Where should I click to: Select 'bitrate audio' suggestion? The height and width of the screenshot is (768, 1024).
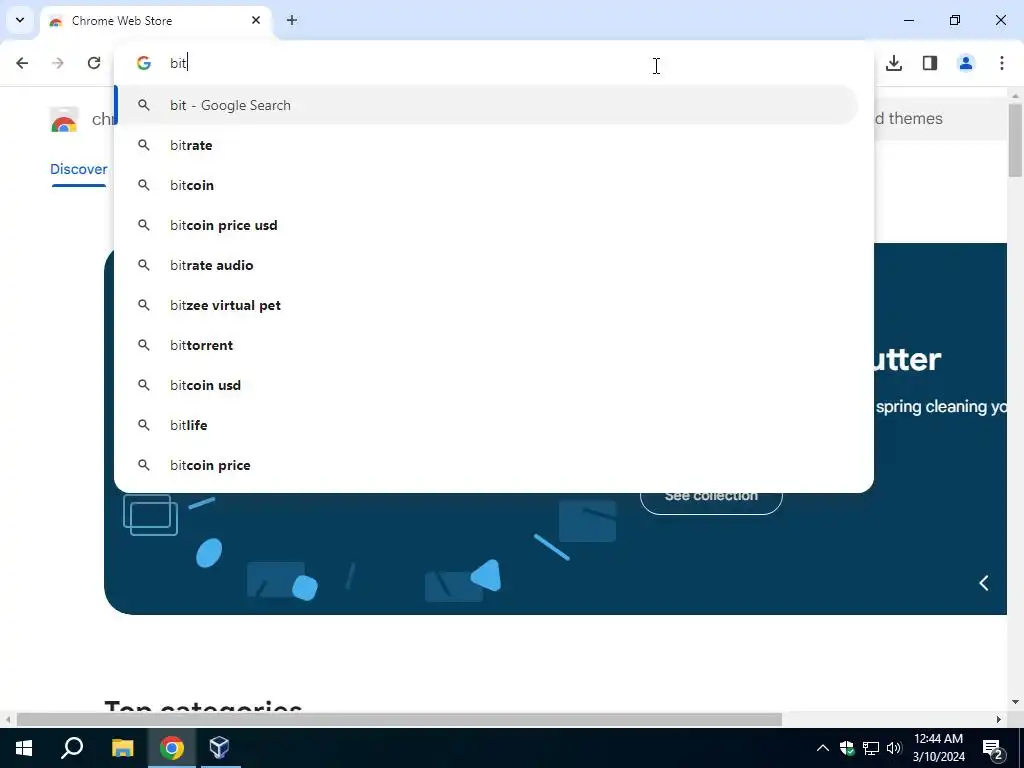(x=487, y=265)
